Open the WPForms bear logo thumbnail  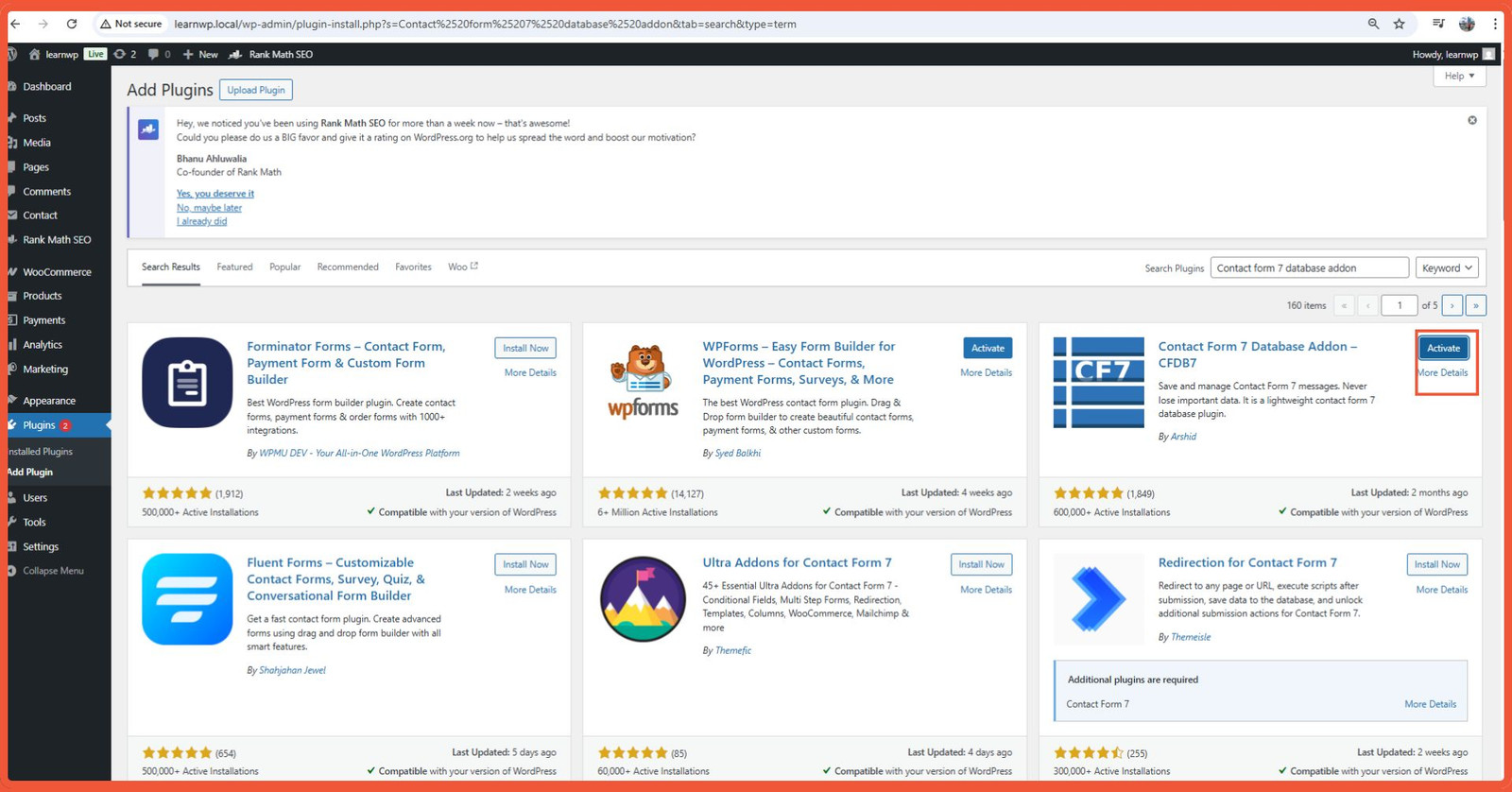tap(644, 383)
